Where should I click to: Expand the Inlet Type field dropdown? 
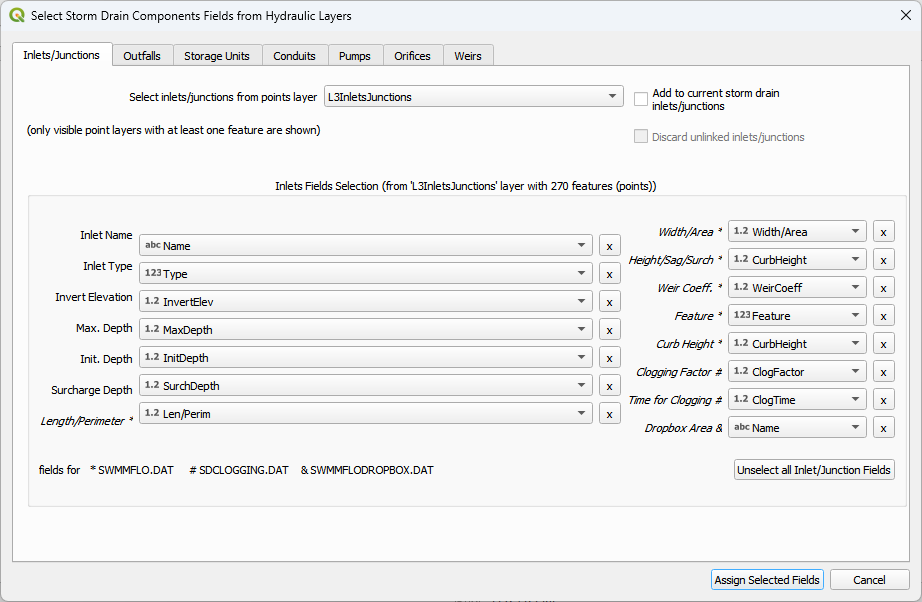(366, 274)
